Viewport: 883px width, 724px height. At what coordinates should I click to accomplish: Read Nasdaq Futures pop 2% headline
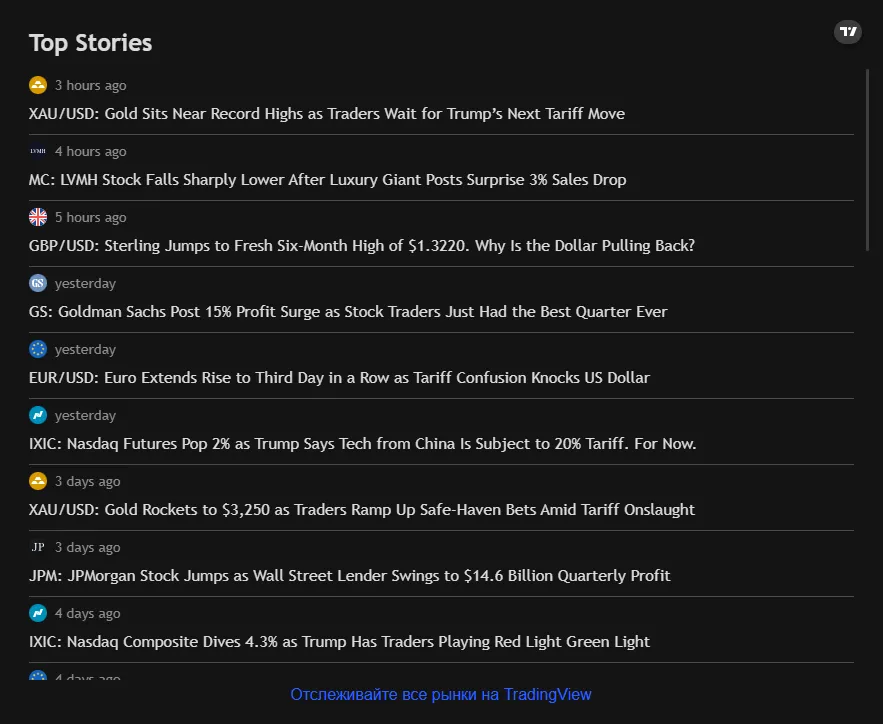[362, 444]
